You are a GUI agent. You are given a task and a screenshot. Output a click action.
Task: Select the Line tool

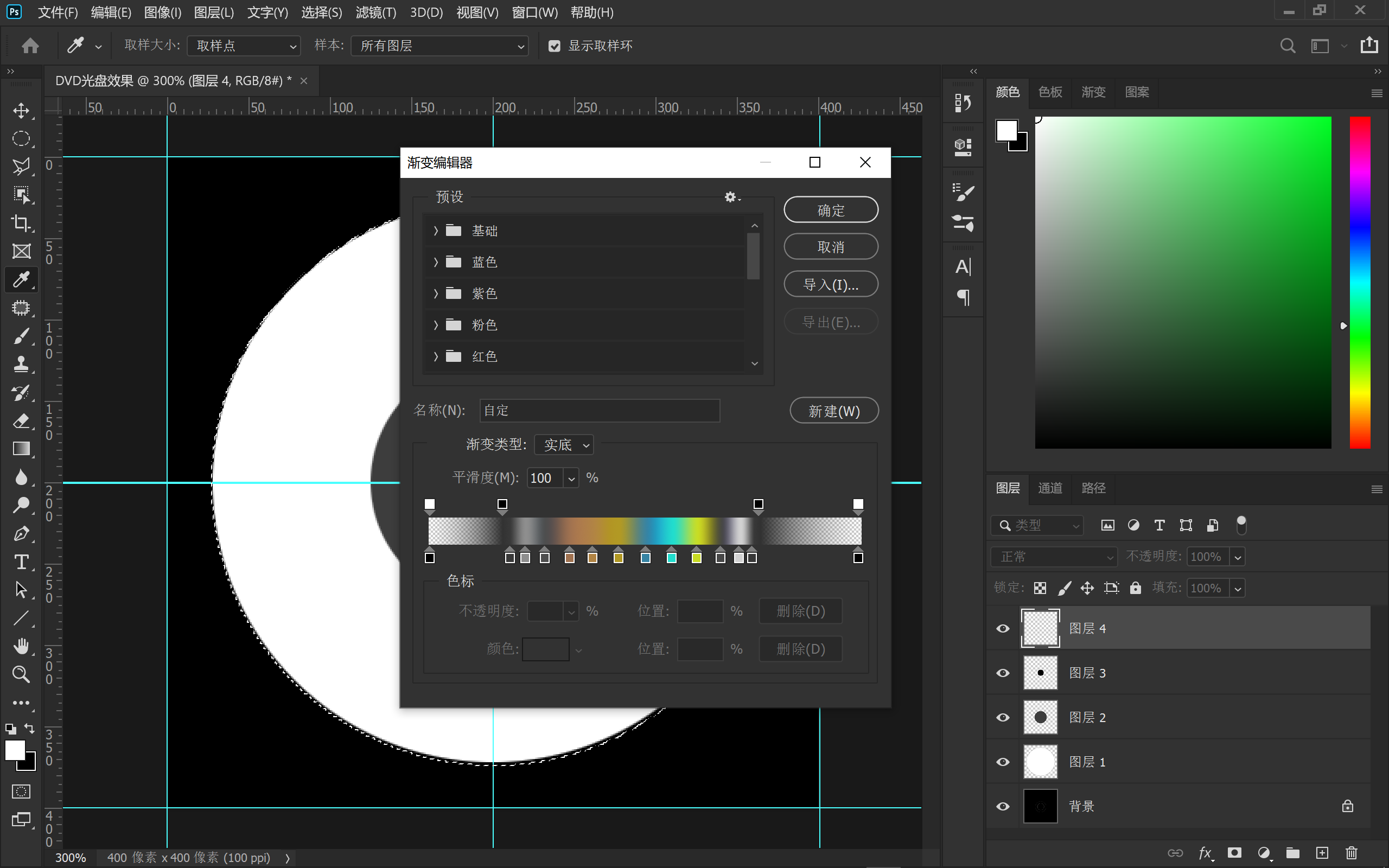point(21,618)
